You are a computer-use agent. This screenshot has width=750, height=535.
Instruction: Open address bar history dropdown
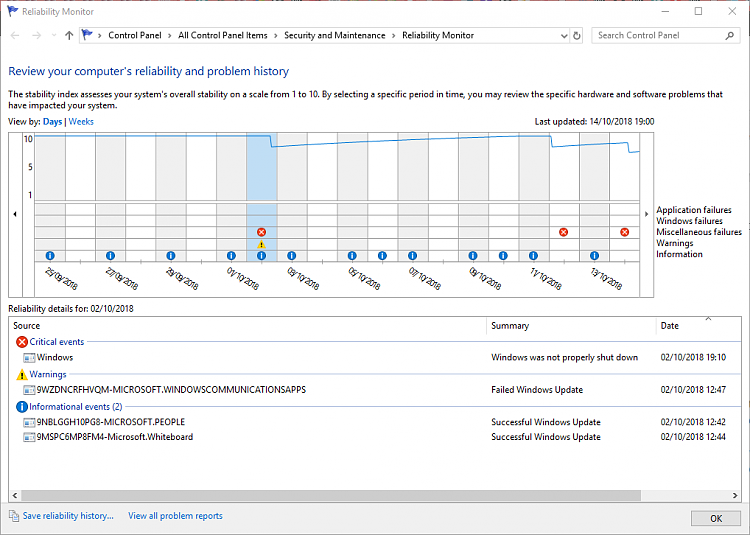[564, 36]
